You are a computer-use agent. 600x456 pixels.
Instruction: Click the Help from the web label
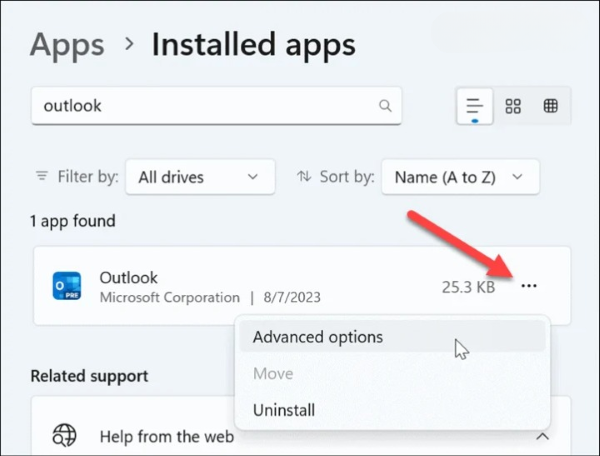[x=167, y=436]
